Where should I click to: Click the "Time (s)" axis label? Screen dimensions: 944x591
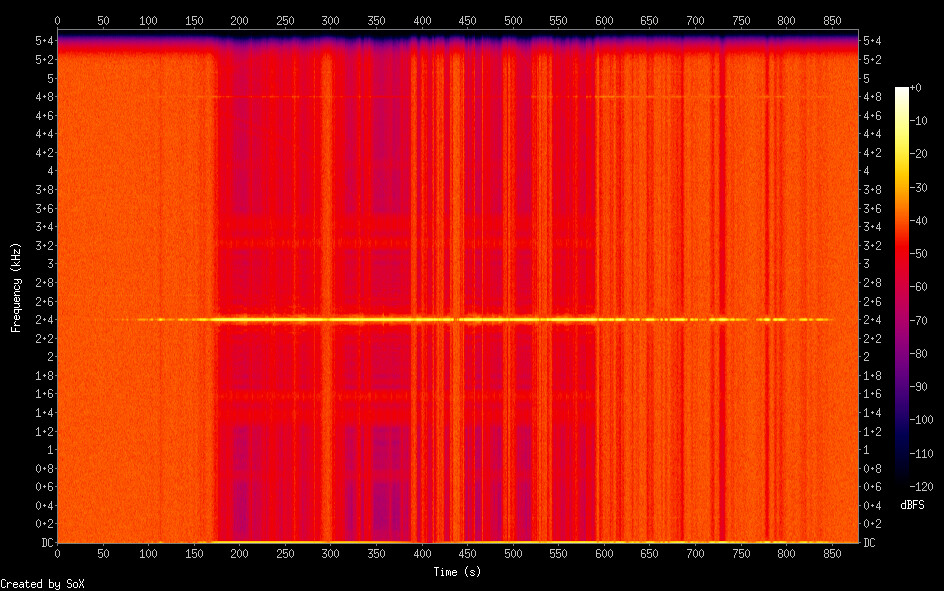(x=459, y=572)
